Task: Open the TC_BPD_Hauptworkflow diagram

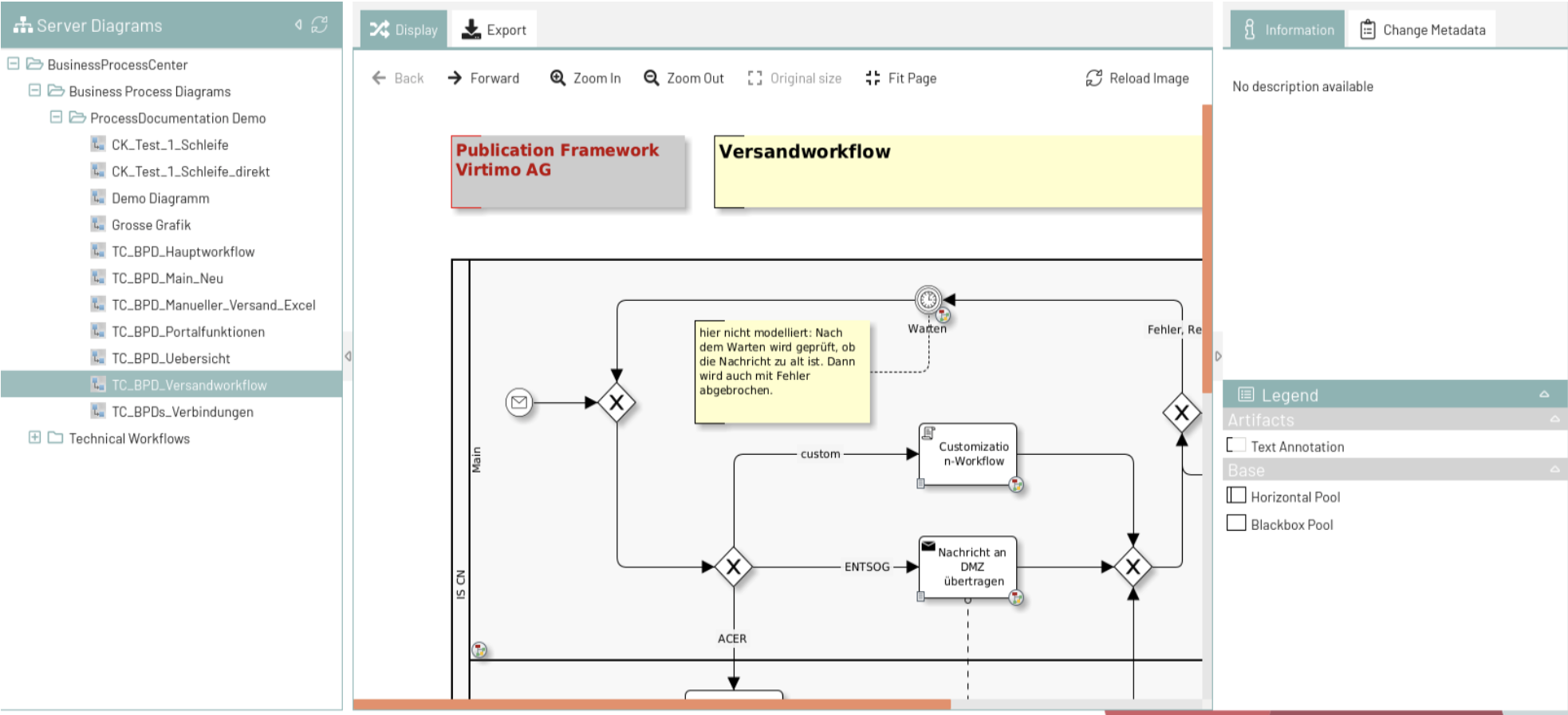Action: click(183, 251)
